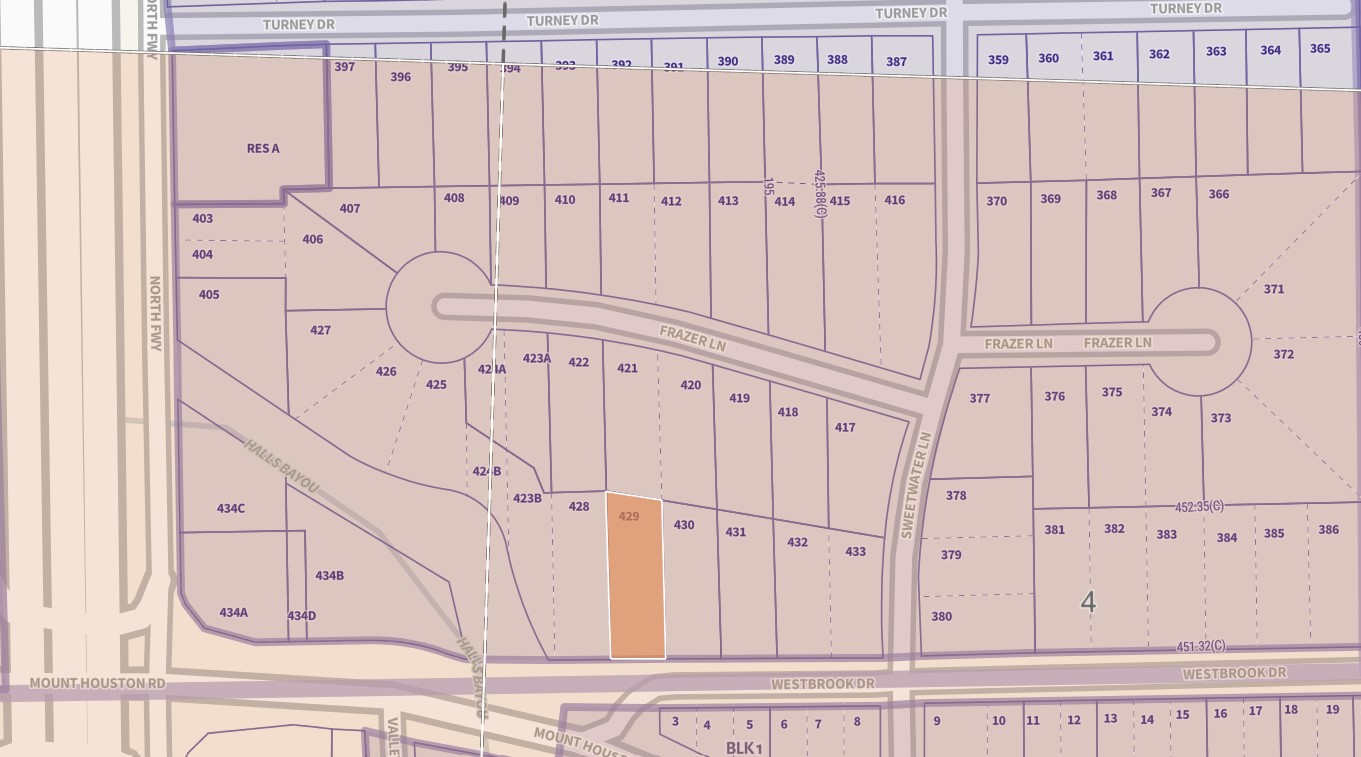Select lot 365 label
This screenshot has width=1361, height=757.
click(1321, 48)
